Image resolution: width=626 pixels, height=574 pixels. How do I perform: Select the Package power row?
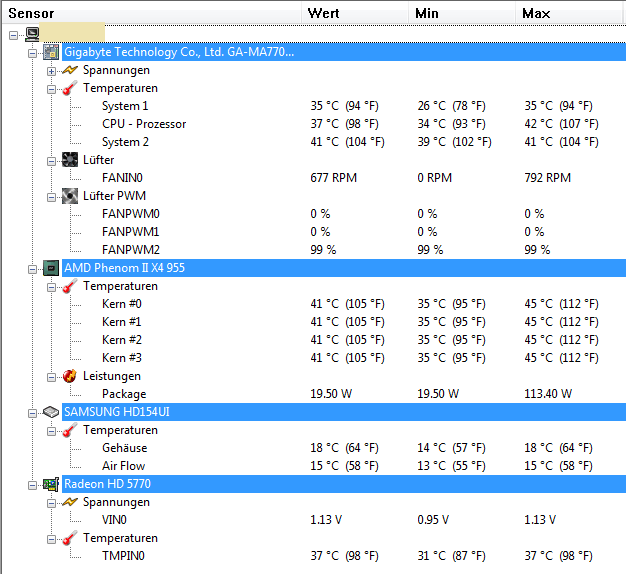pos(363,394)
